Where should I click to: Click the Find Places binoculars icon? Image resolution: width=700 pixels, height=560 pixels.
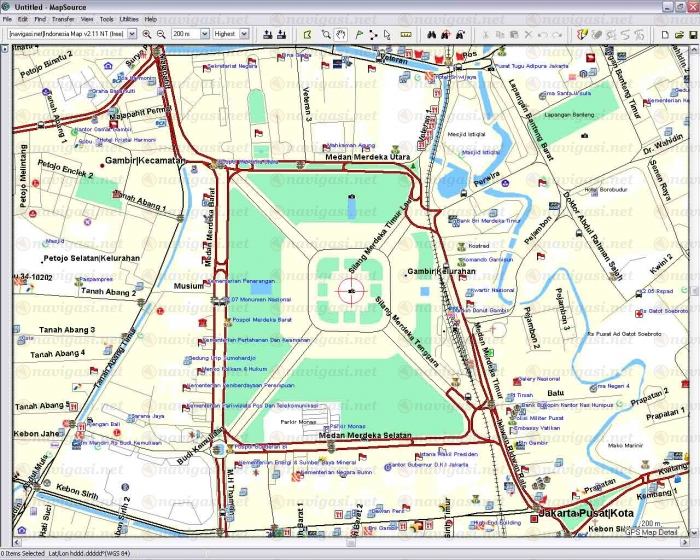[x=431, y=34]
